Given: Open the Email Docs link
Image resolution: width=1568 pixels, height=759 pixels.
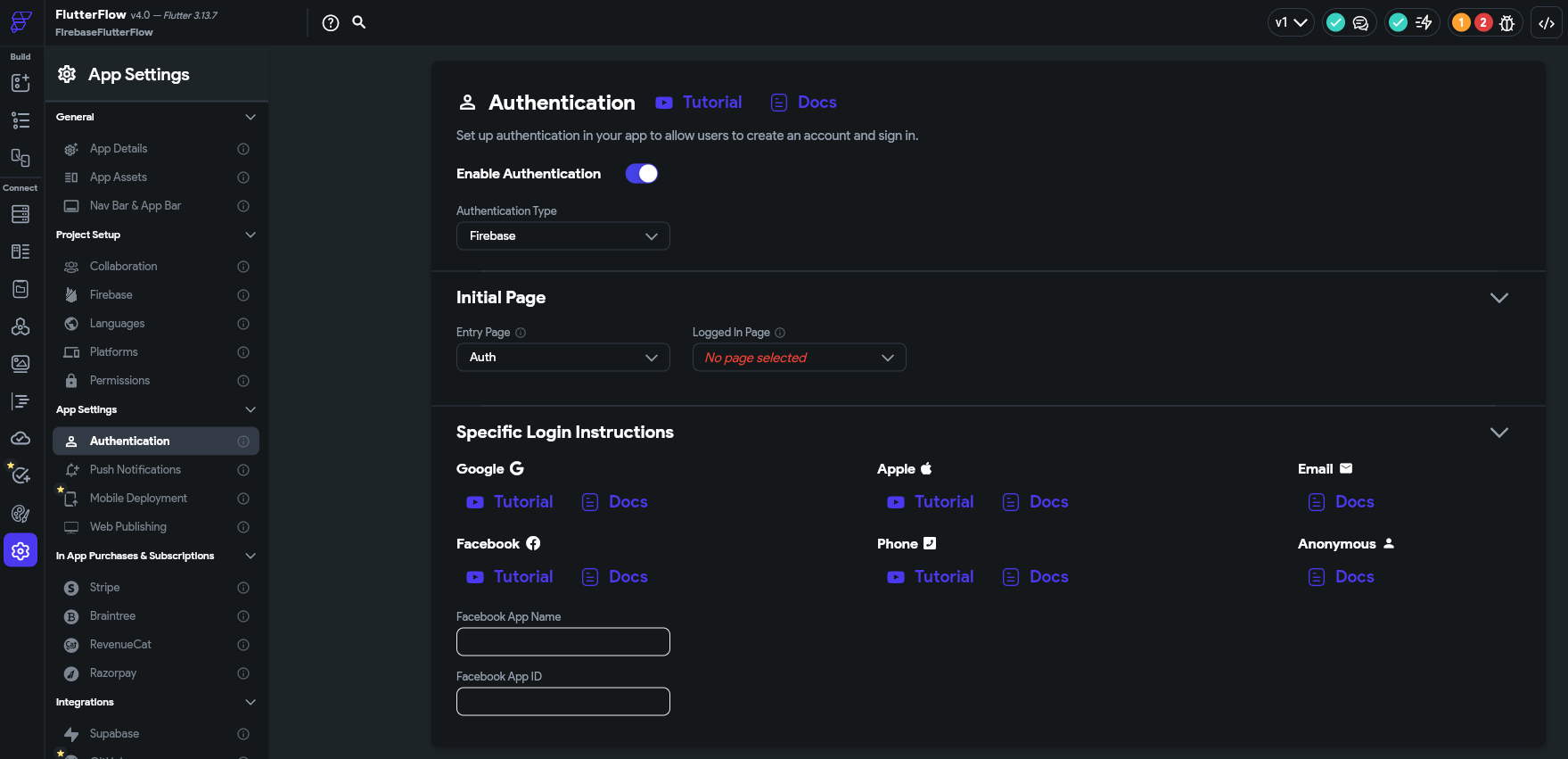Looking at the screenshot, I should click(1342, 502).
